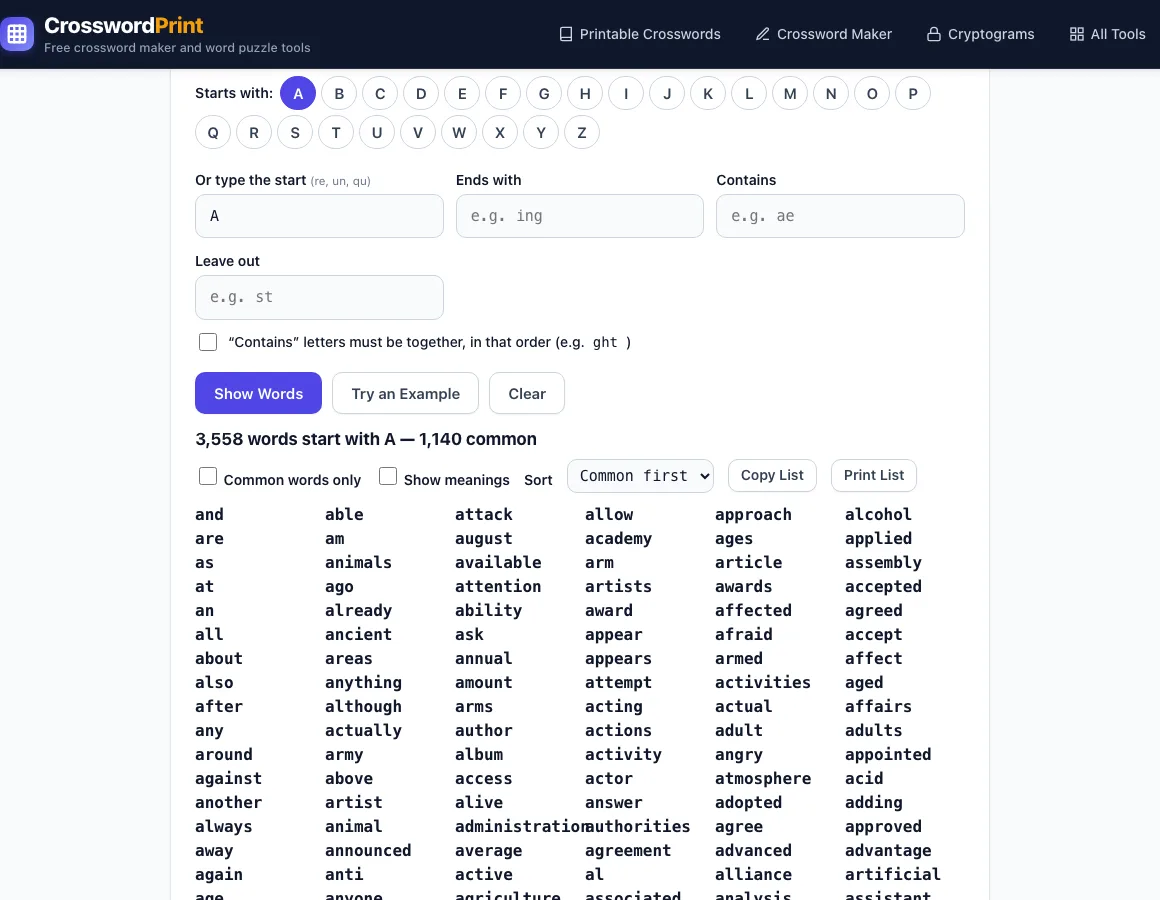The height and width of the screenshot is (900, 1160).
Task: Pick the letter W starting filter
Action: (459, 133)
